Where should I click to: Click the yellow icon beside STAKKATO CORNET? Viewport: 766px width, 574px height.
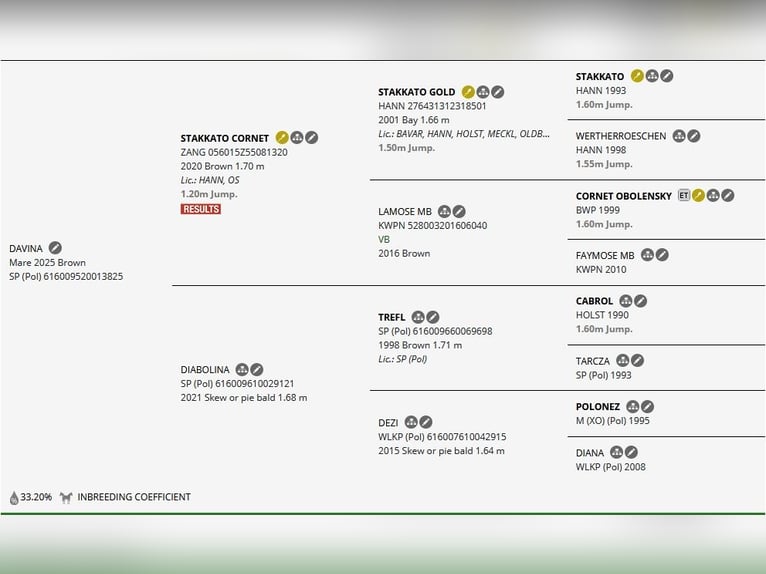point(282,138)
